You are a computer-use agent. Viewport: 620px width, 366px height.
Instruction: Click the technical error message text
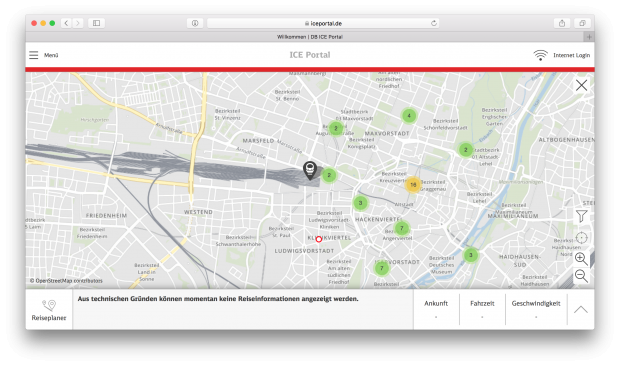218,299
